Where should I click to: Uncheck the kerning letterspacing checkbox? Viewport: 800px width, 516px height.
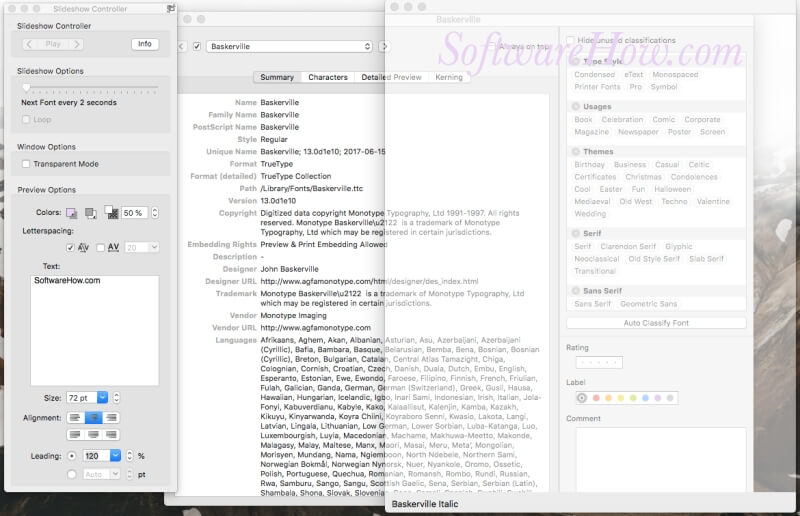pyautogui.click(x=70, y=248)
